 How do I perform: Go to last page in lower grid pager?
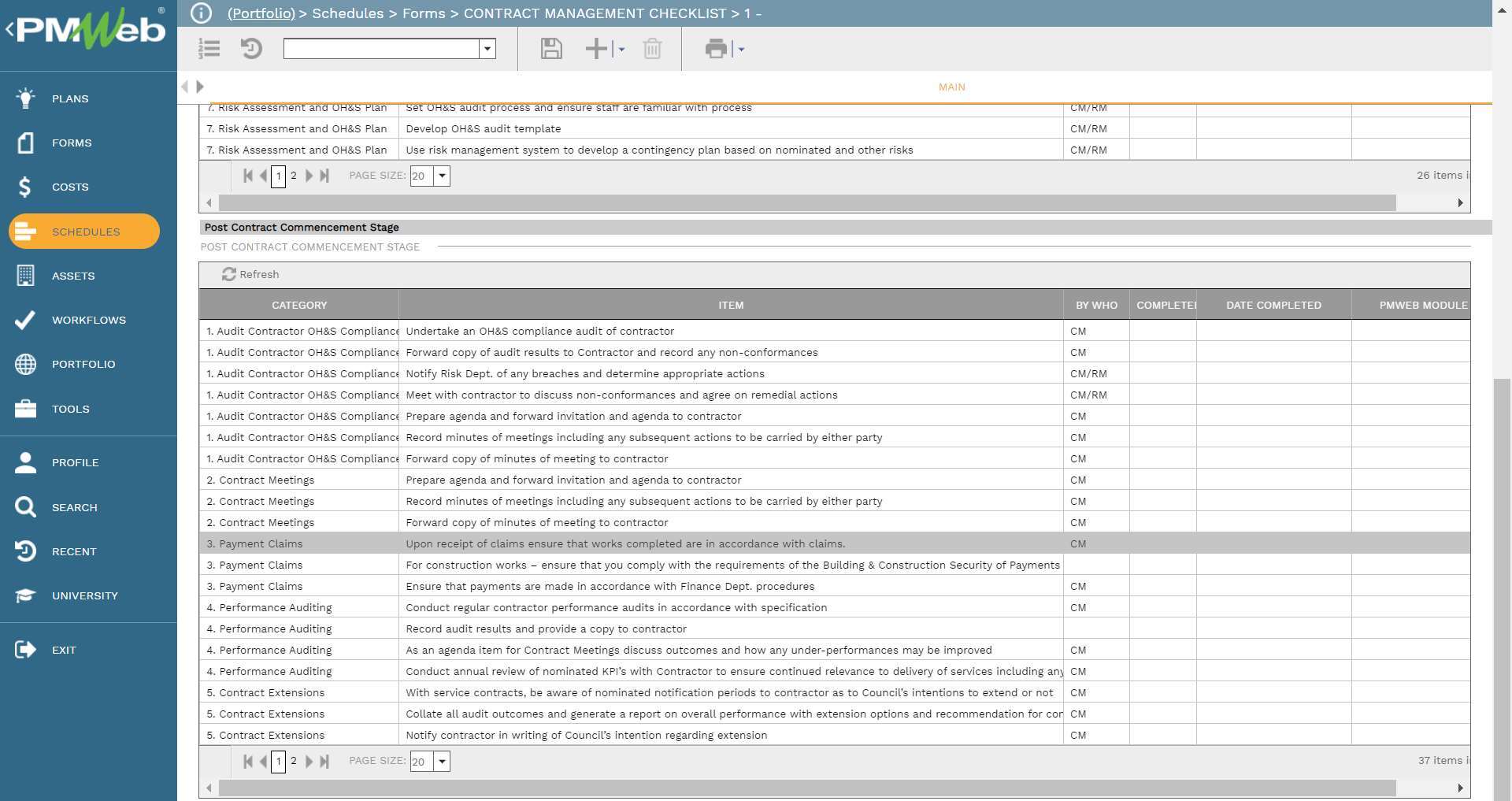pyautogui.click(x=324, y=761)
